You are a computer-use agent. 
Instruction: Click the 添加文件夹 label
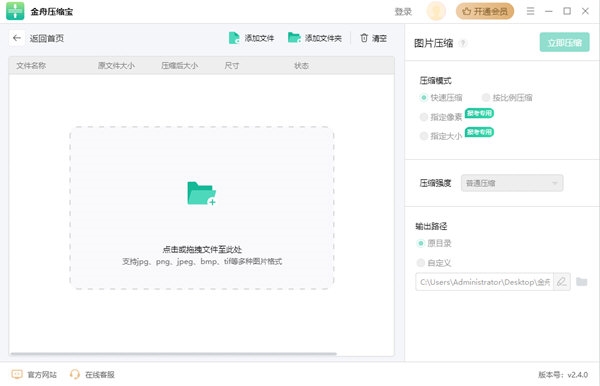point(323,38)
